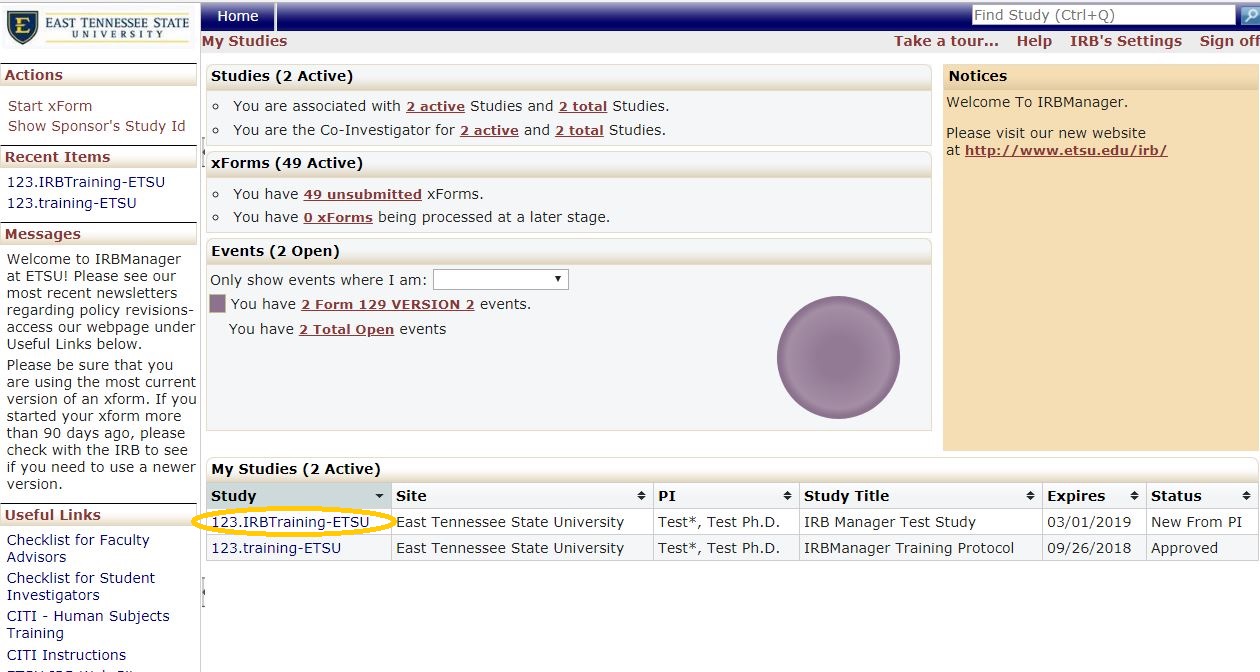1260x672 pixels.
Task: Sort Study Title column using its arrows
Action: (x=1030, y=496)
